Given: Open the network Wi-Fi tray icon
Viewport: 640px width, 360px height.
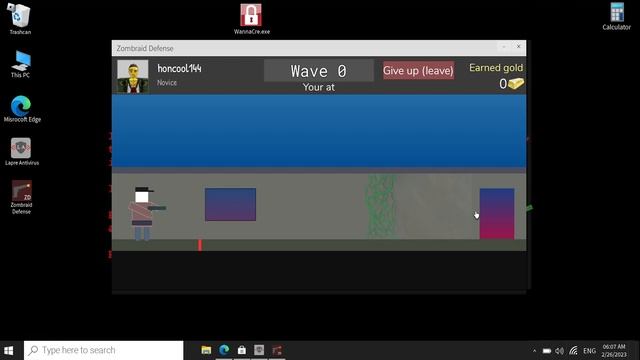Looking at the screenshot, I should tap(573, 351).
